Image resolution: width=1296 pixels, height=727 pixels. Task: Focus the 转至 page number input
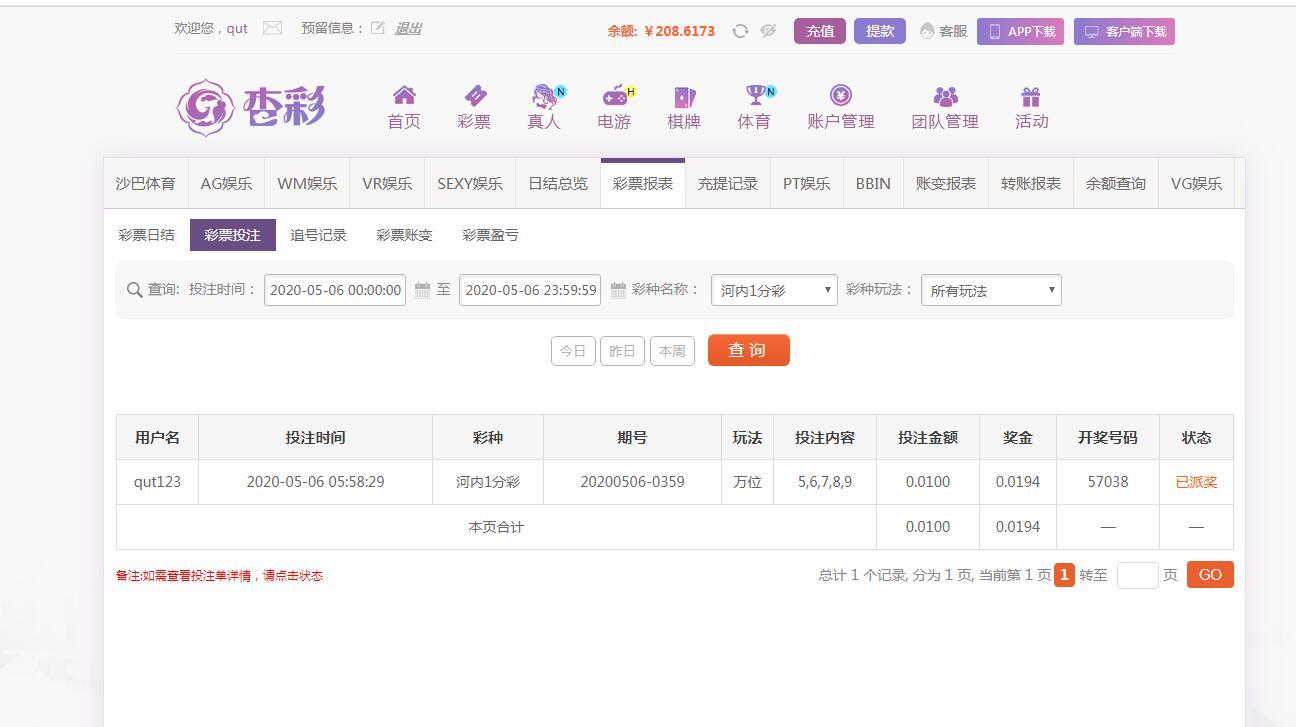pos(1137,575)
